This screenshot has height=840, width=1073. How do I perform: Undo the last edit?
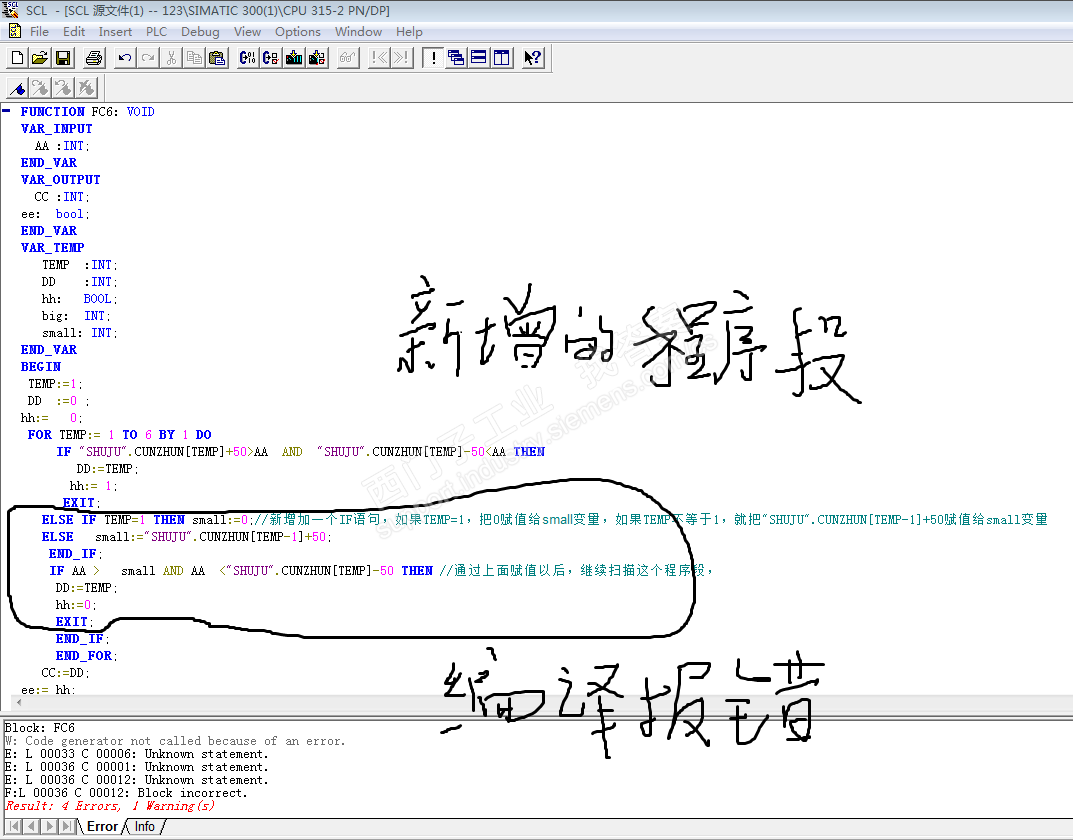(125, 58)
